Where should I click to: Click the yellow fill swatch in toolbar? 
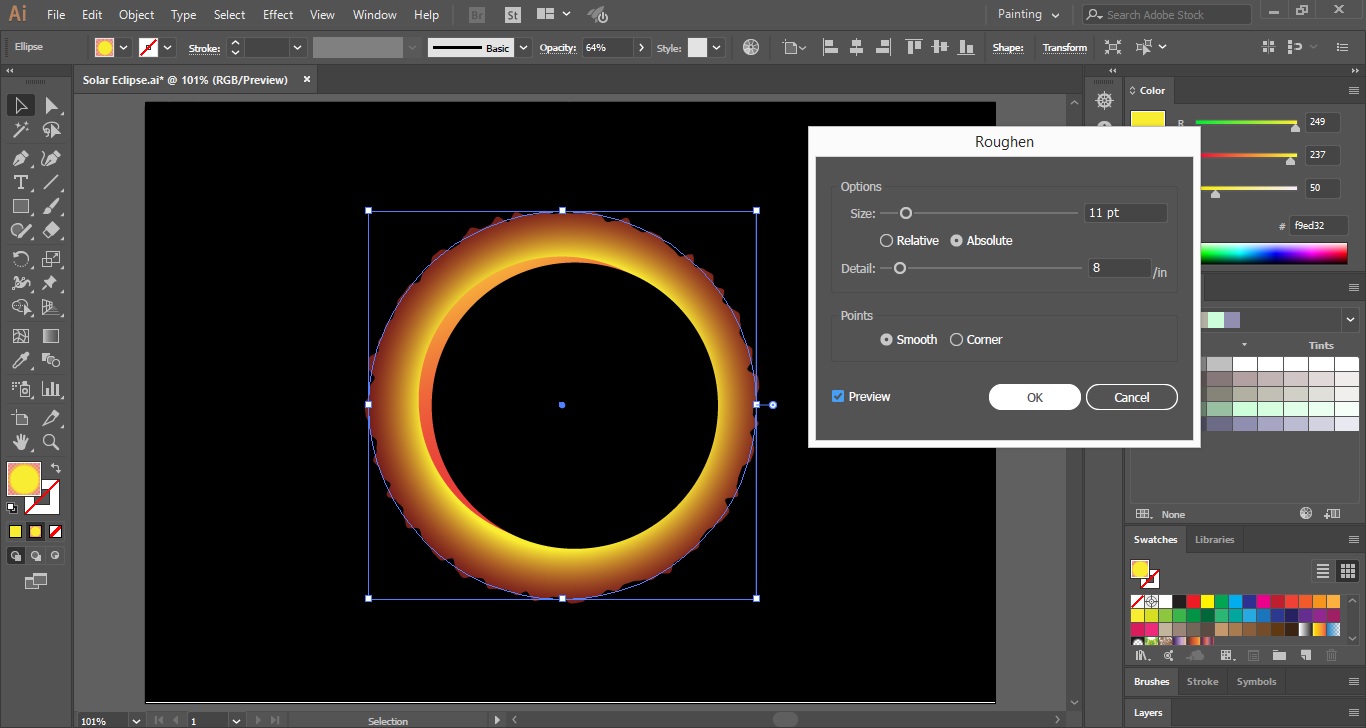pyautogui.click(x=22, y=479)
